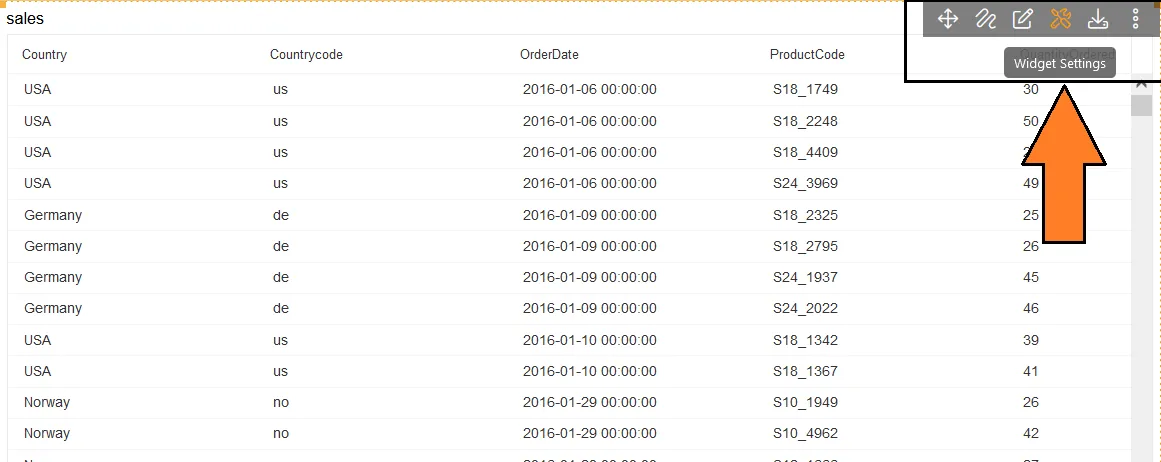Click the Move widget crosshair icon
Image resolution: width=1161 pixels, height=462 pixels.
[x=947, y=19]
